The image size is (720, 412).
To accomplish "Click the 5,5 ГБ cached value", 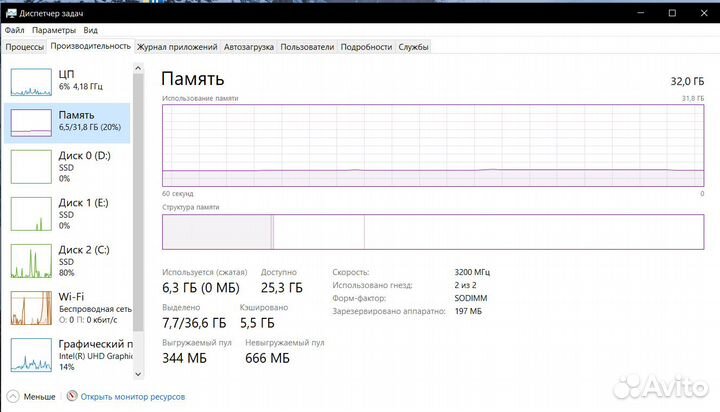I will pyautogui.click(x=257, y=323).
